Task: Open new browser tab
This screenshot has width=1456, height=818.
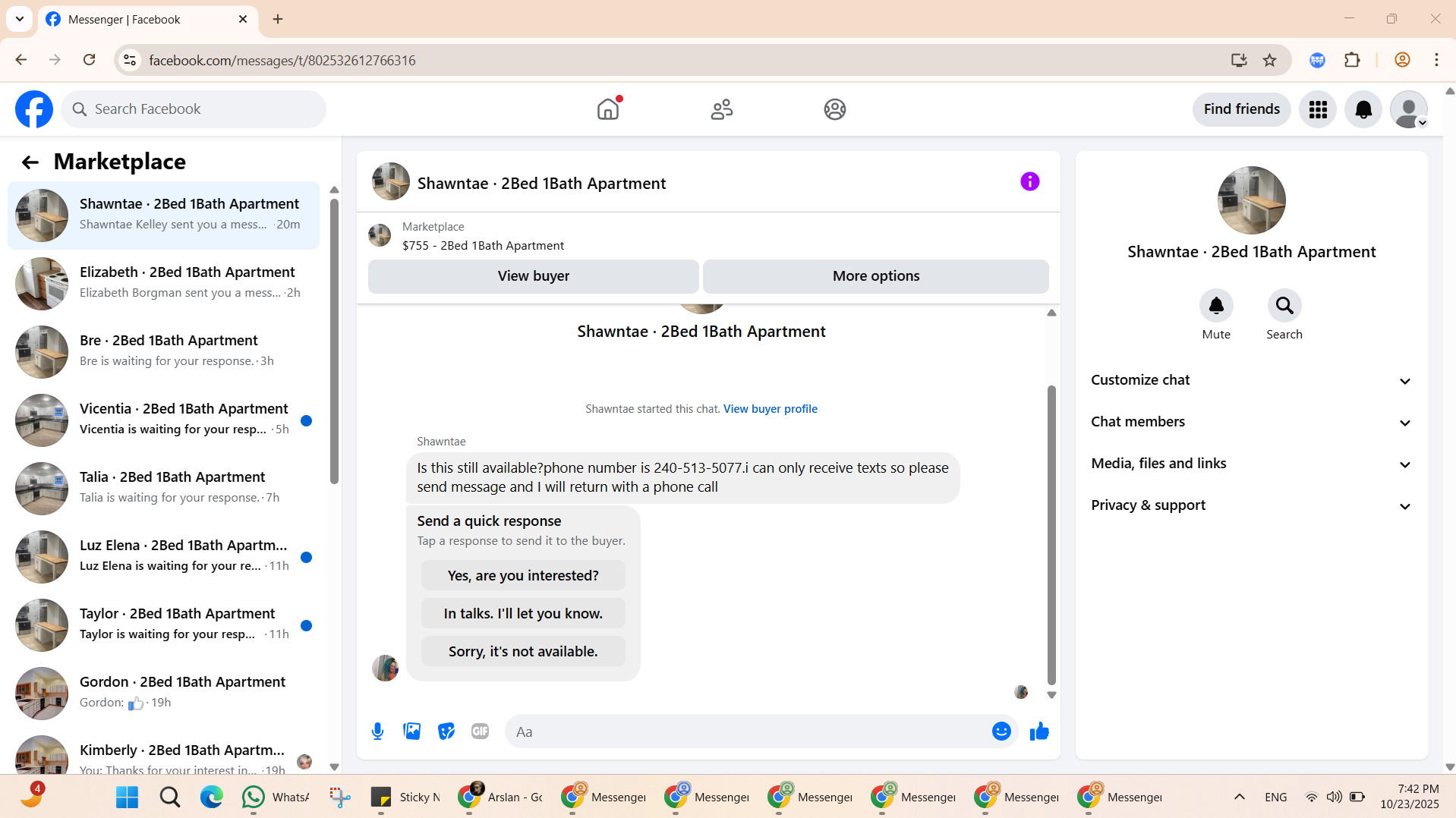Action: point(278,19)
